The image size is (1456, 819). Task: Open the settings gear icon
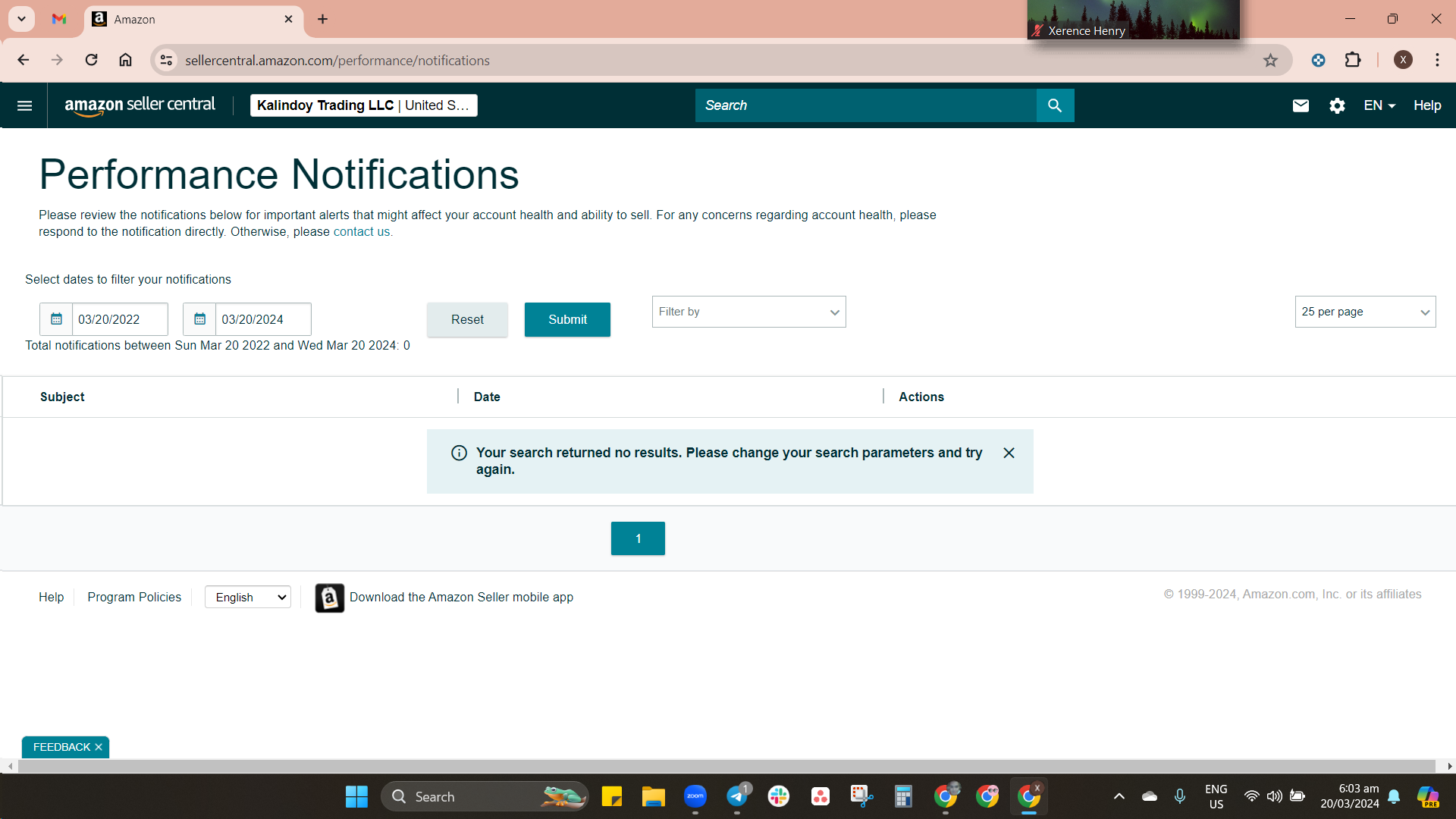1337,105
